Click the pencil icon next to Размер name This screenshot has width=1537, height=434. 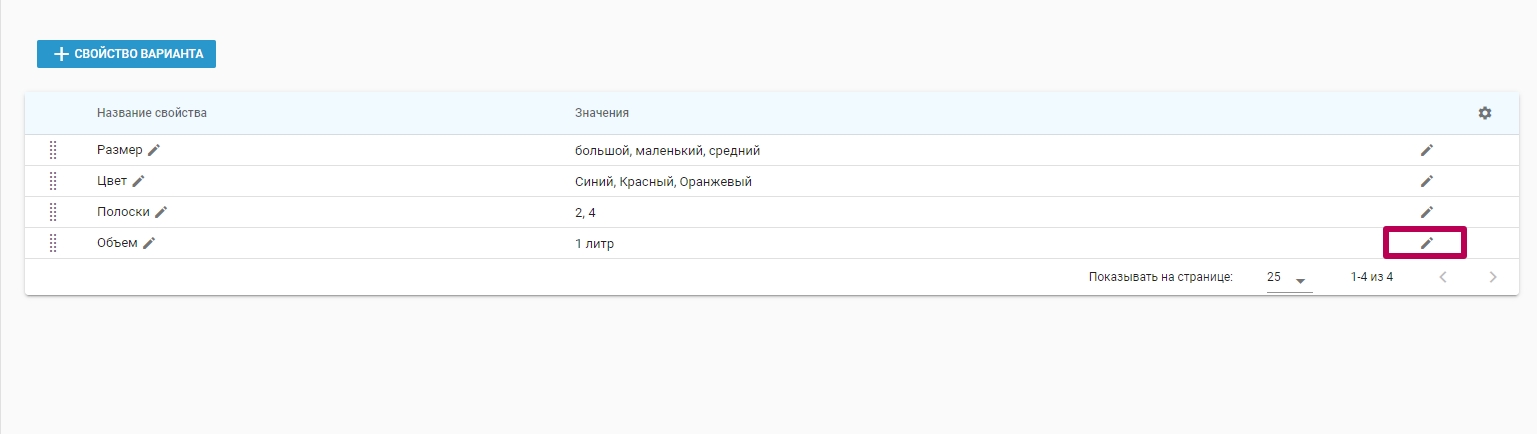154,150
